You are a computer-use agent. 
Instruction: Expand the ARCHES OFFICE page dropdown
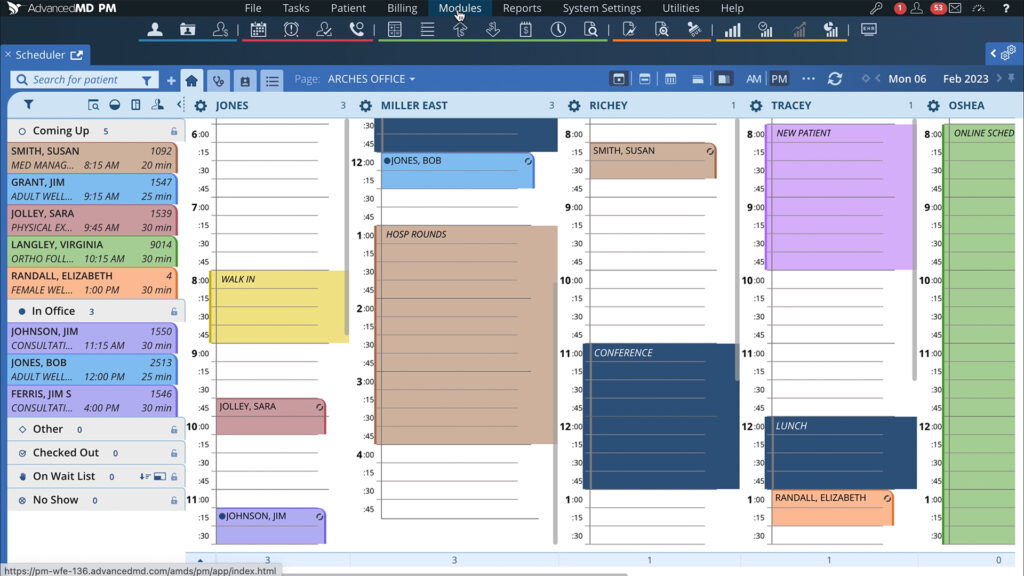pos(370,79)
